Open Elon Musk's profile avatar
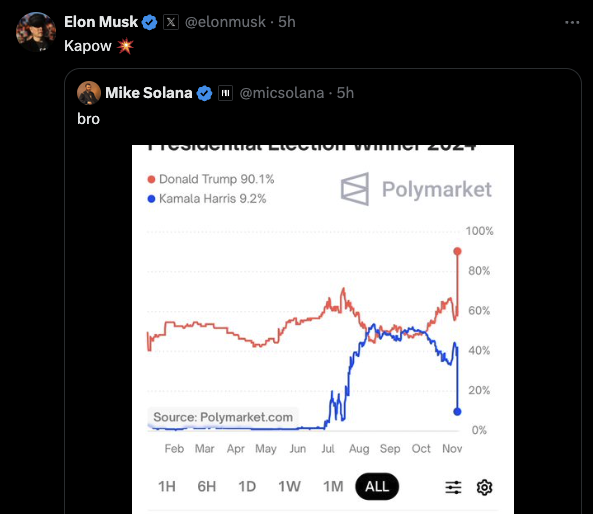Screen dimensions: 593x514 click(x=36, y=32)
